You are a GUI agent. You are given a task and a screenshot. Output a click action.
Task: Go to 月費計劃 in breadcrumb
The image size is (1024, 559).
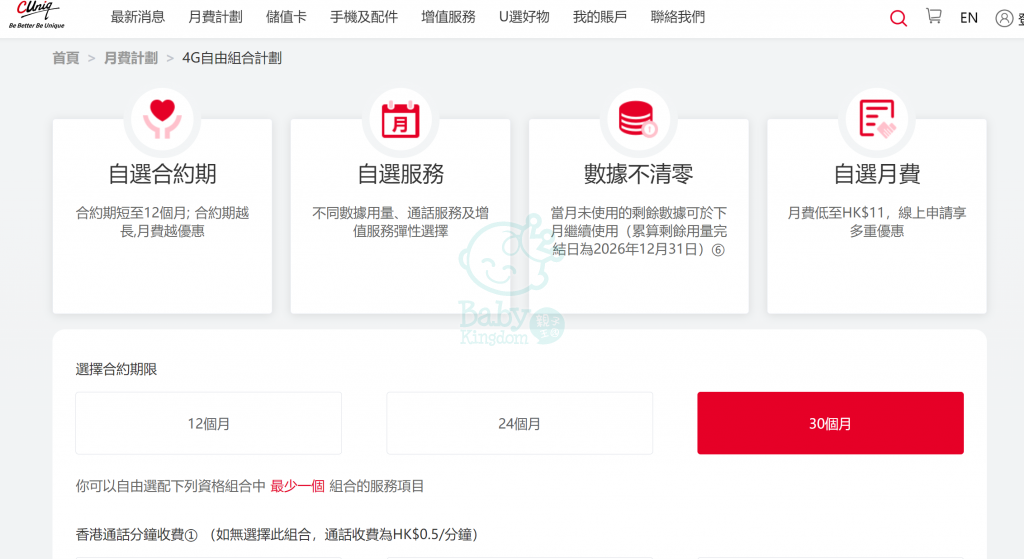[131, 58]
